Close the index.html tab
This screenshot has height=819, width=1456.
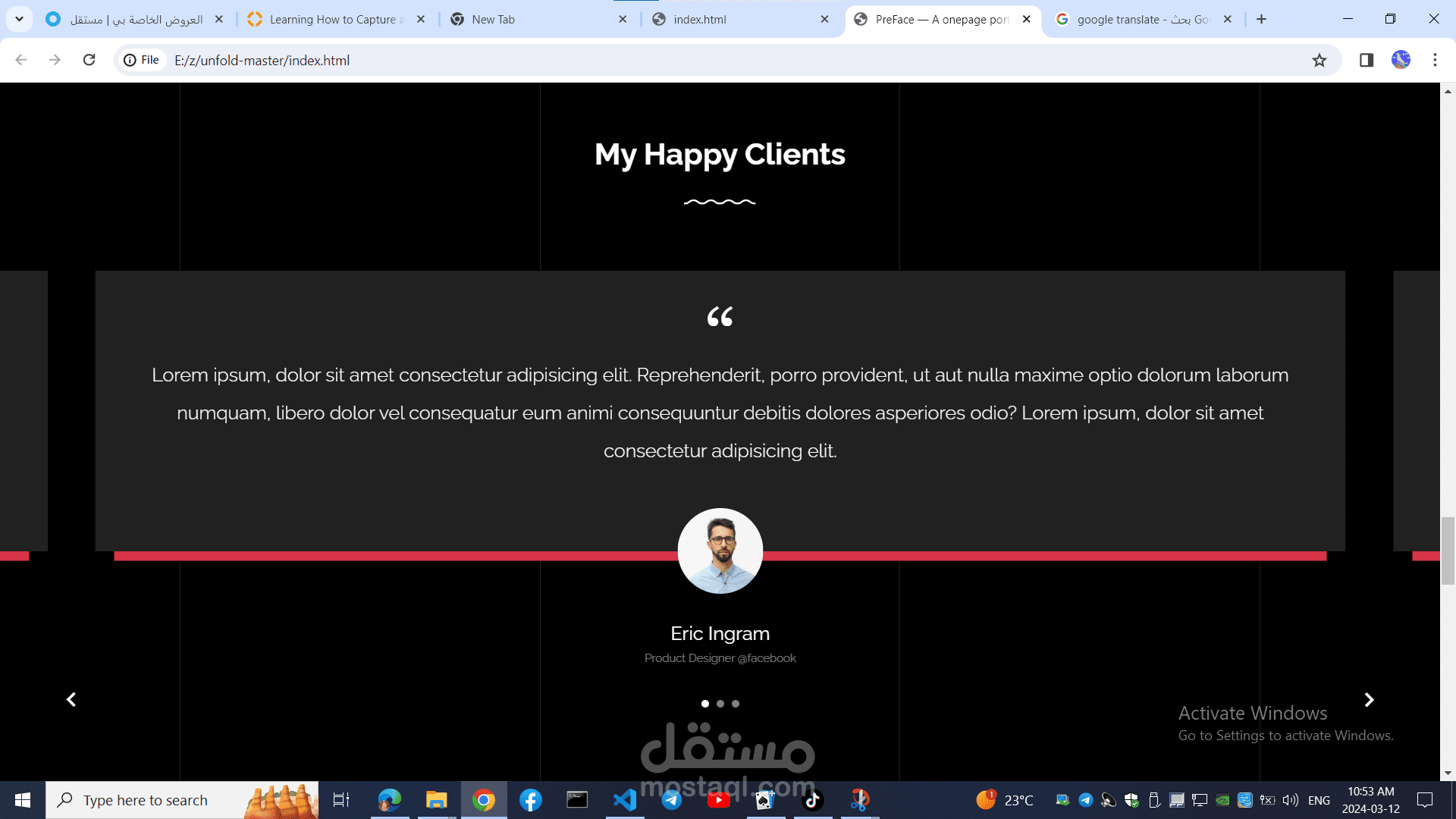[825, 20]
